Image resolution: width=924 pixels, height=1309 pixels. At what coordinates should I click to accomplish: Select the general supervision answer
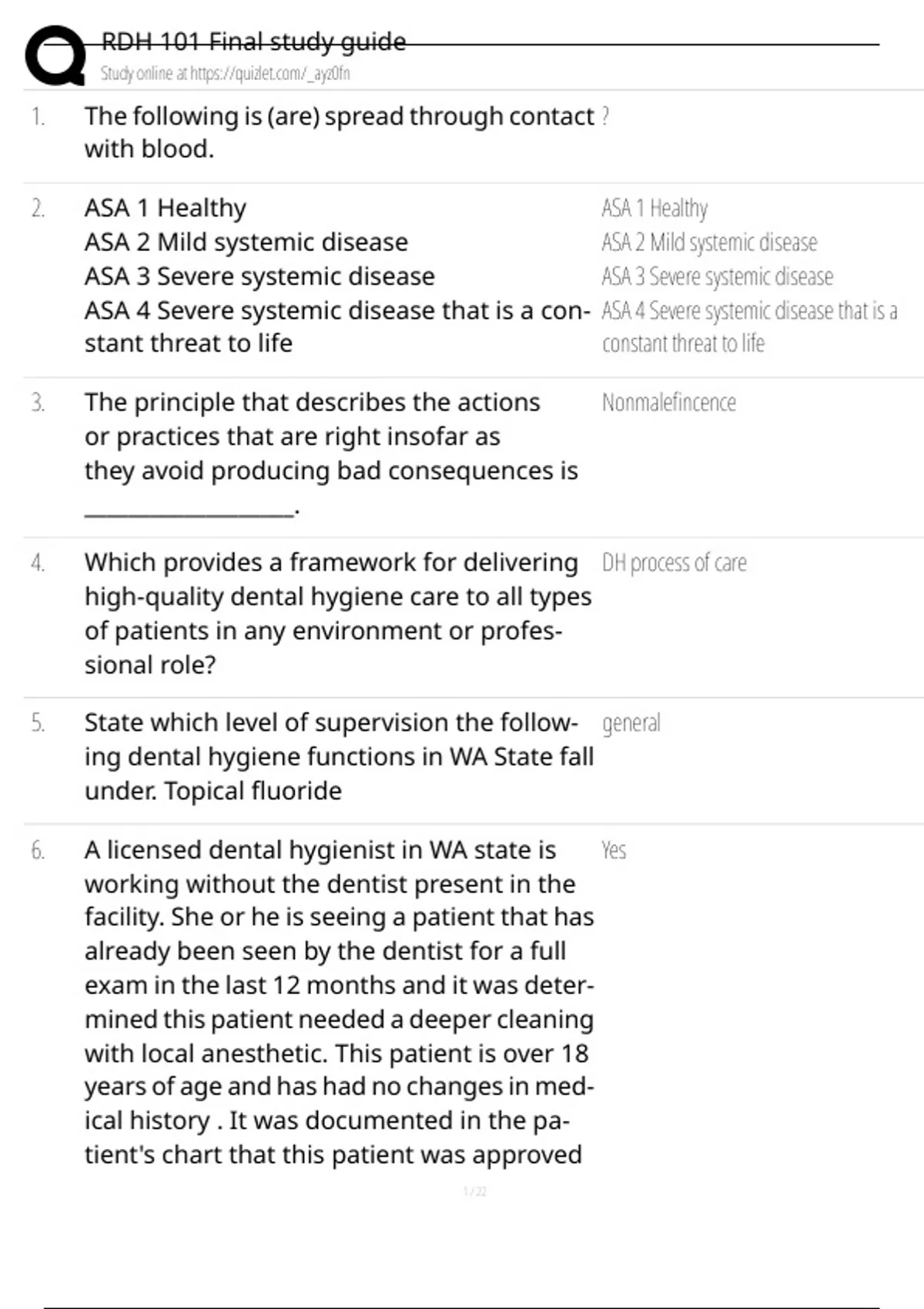click(x=631, y=724)
